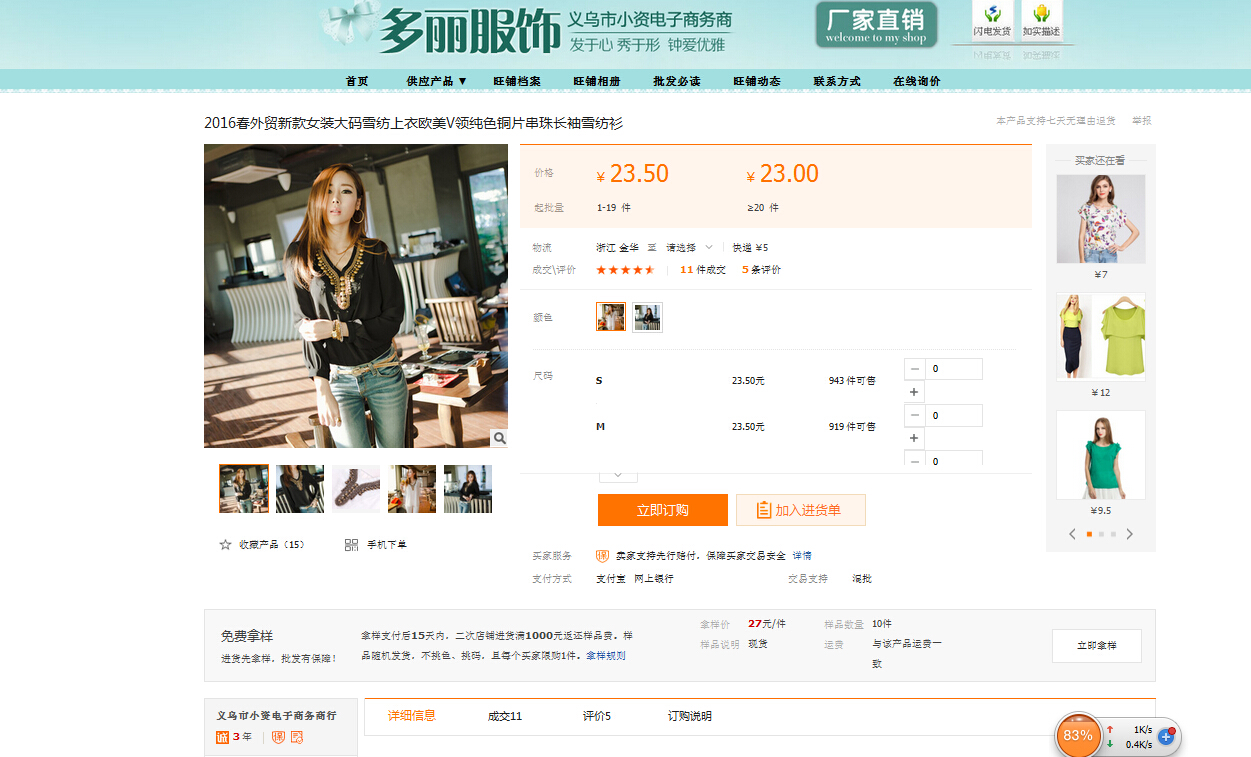
Task: Select the white blouse product thumbnail
Action: (412, 489)
